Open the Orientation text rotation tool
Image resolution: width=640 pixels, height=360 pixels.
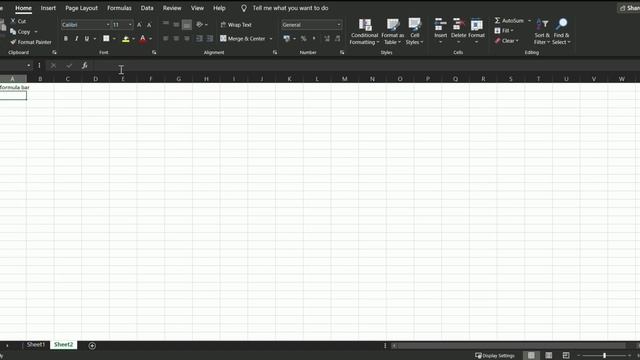click(200, 24)
